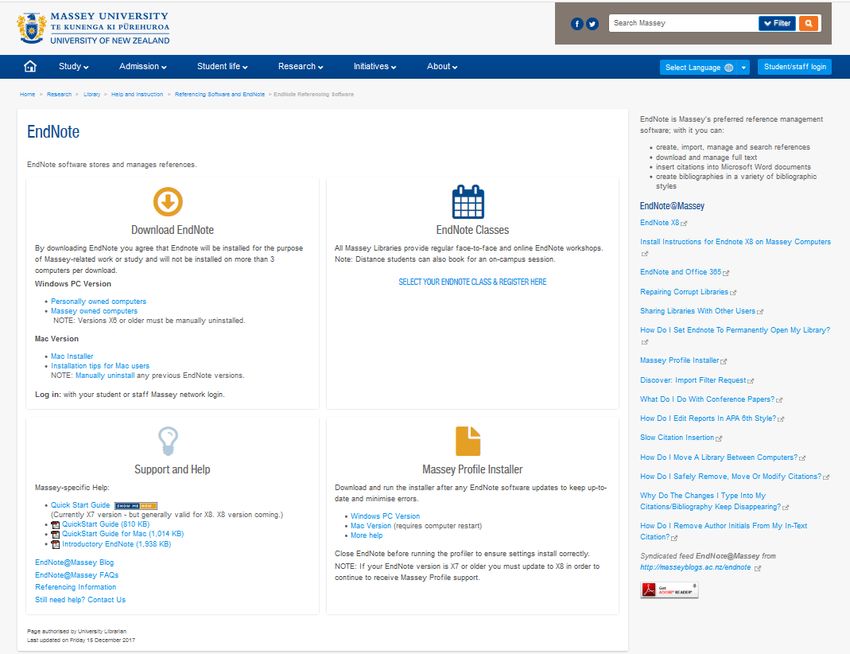Screen dimensions: 850x654
Task: Go to Library in the breadcrumb
Action: [x=92, y=94]
